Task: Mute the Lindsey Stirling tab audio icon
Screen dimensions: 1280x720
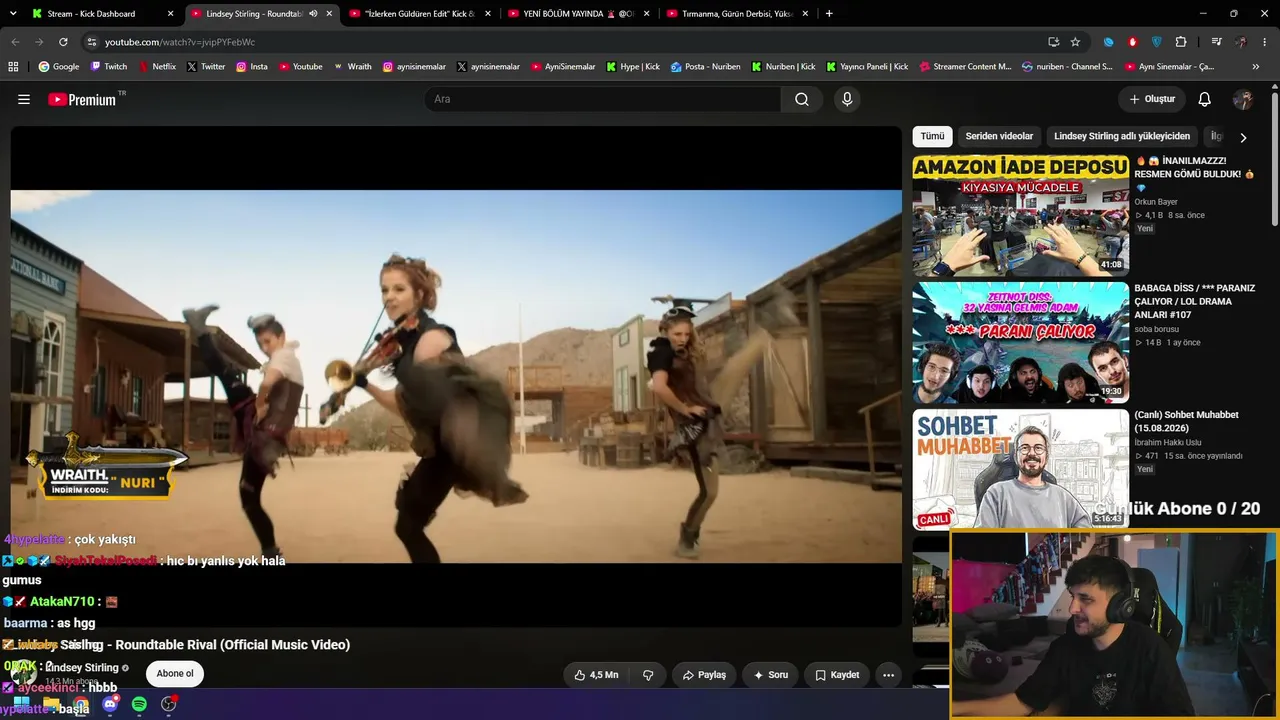Action: (313, 14)
